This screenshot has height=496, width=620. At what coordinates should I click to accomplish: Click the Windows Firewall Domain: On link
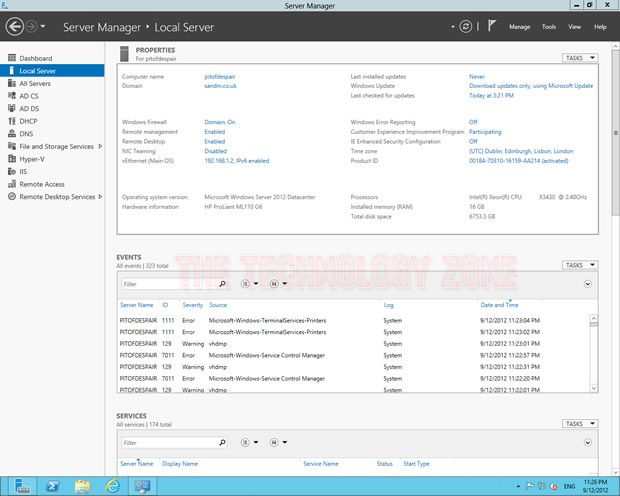pos(220,122)
